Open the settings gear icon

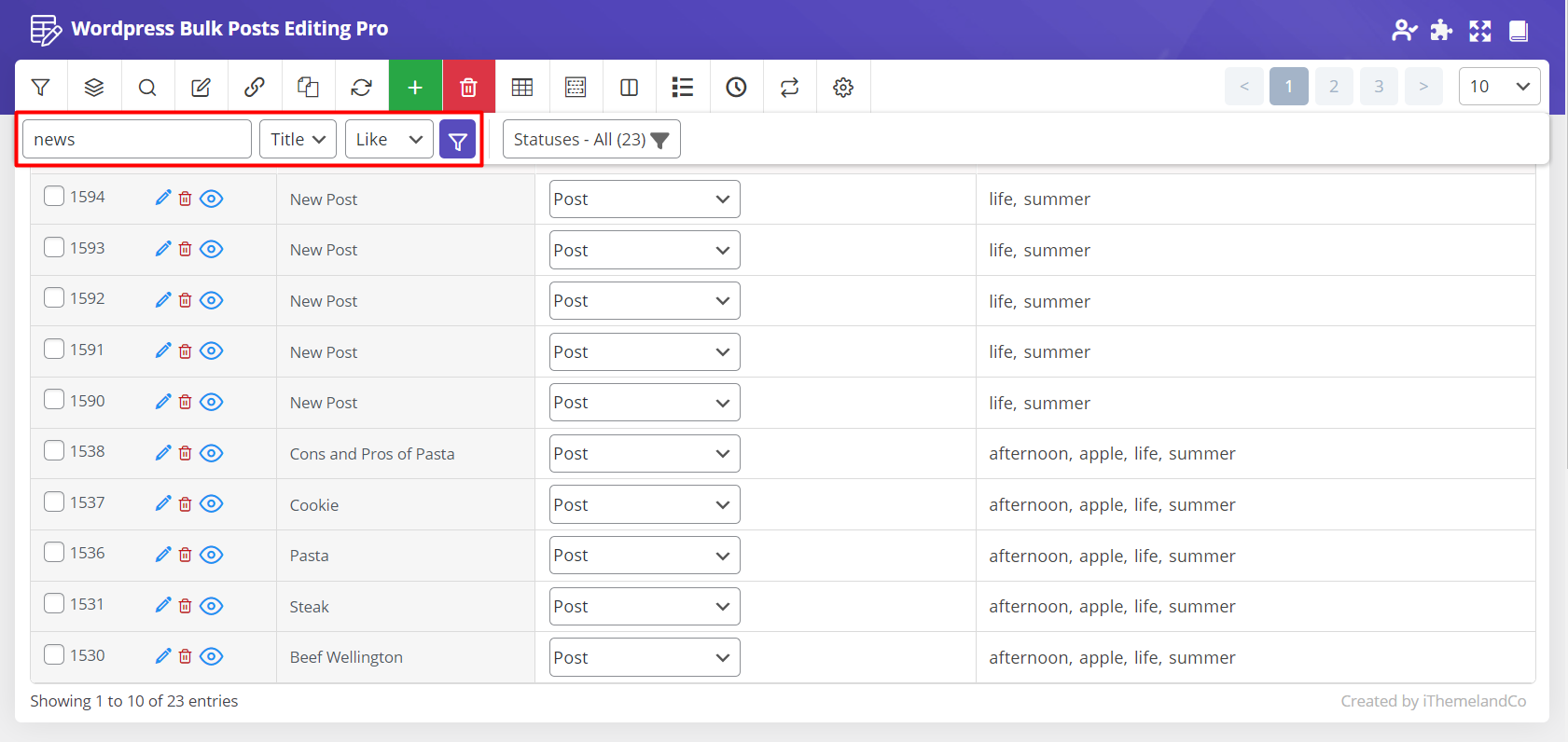tap(843, 87)
